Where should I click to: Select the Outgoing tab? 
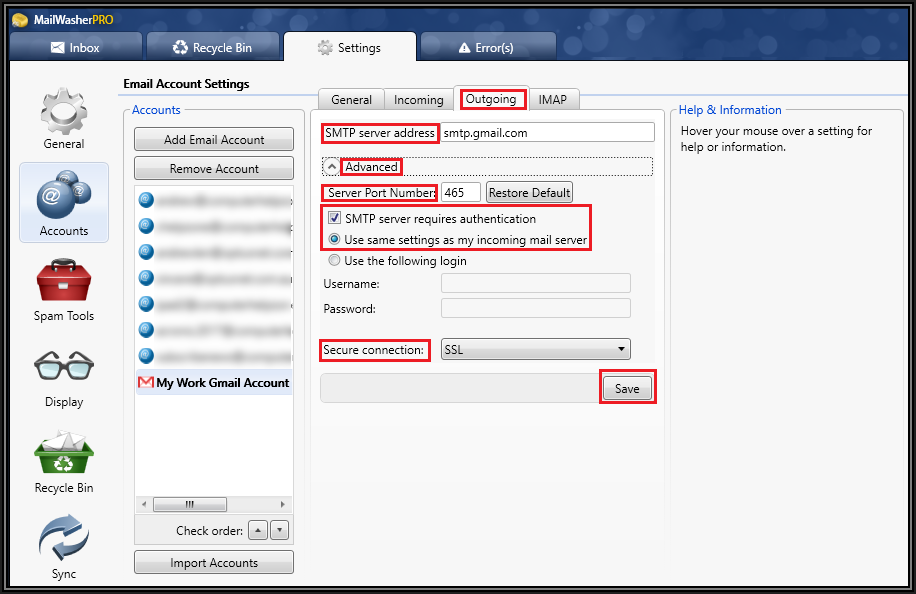click(x=491, y=99)
